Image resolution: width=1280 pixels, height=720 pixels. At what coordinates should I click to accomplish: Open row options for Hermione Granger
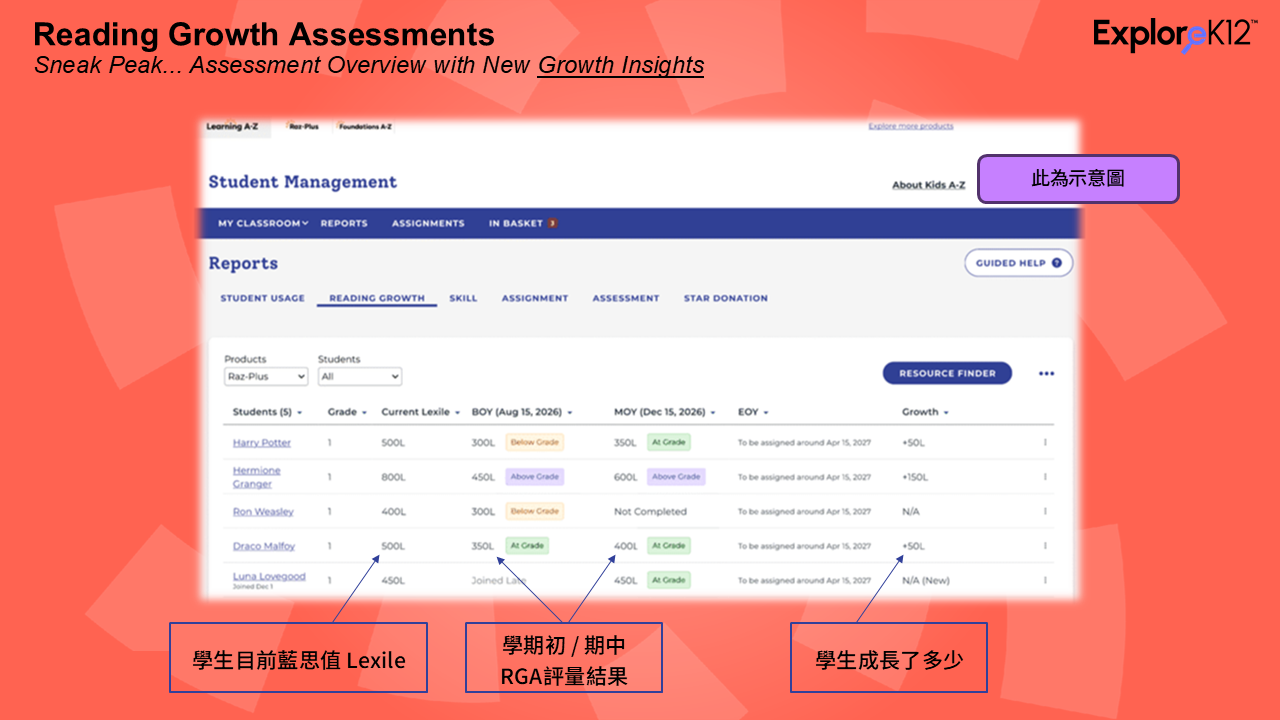click(x=1045, y=477)
